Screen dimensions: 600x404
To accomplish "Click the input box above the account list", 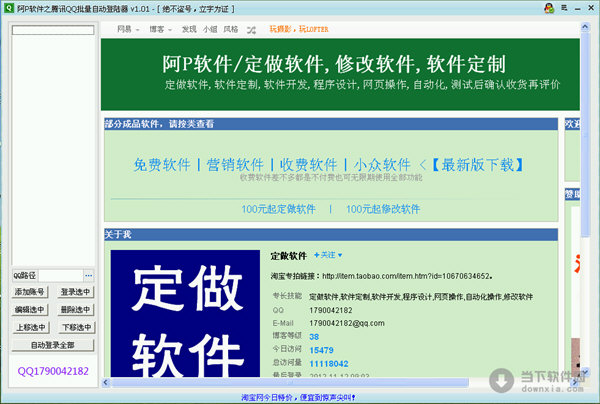I will (x=53, y=30).
